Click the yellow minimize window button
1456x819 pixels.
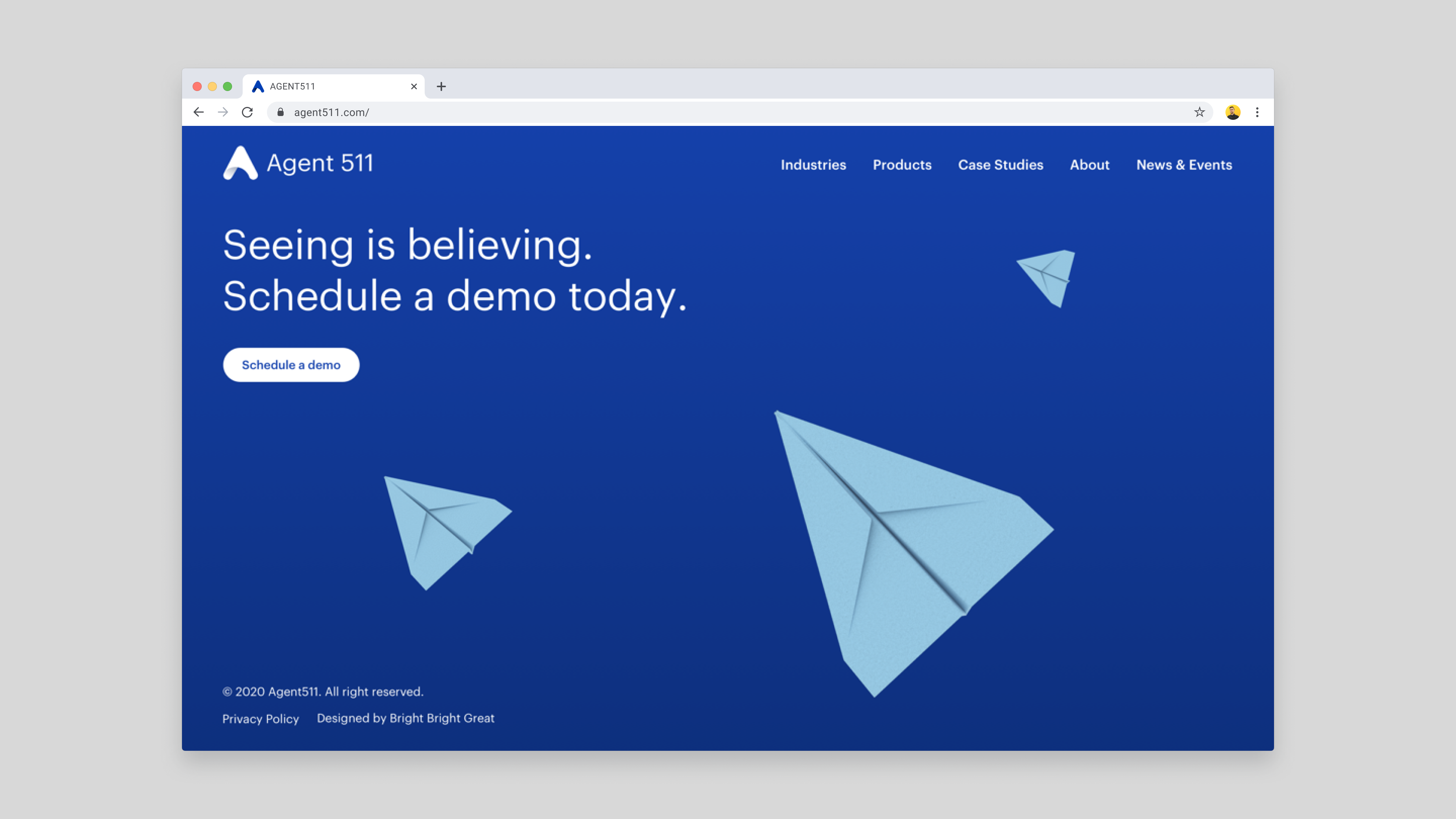coord(212,86)
